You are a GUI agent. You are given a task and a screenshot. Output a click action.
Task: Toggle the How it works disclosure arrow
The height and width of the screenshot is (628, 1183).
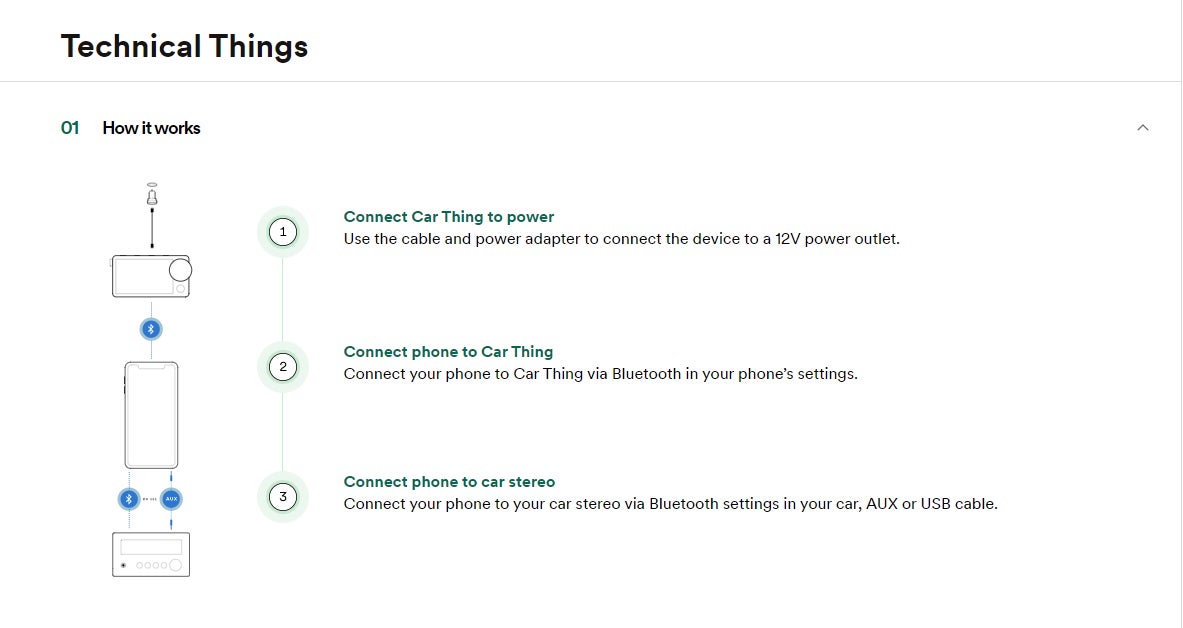(x=1142, y=127)
